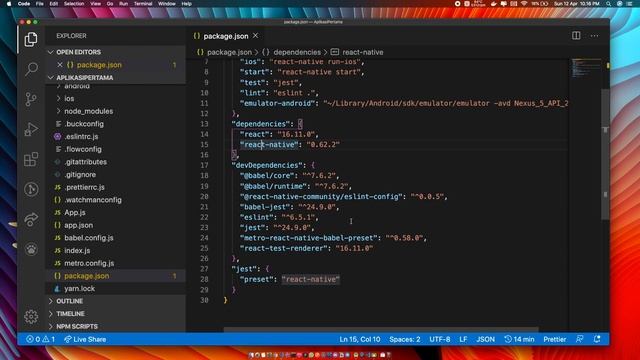Change language mode from JSON

485,339
